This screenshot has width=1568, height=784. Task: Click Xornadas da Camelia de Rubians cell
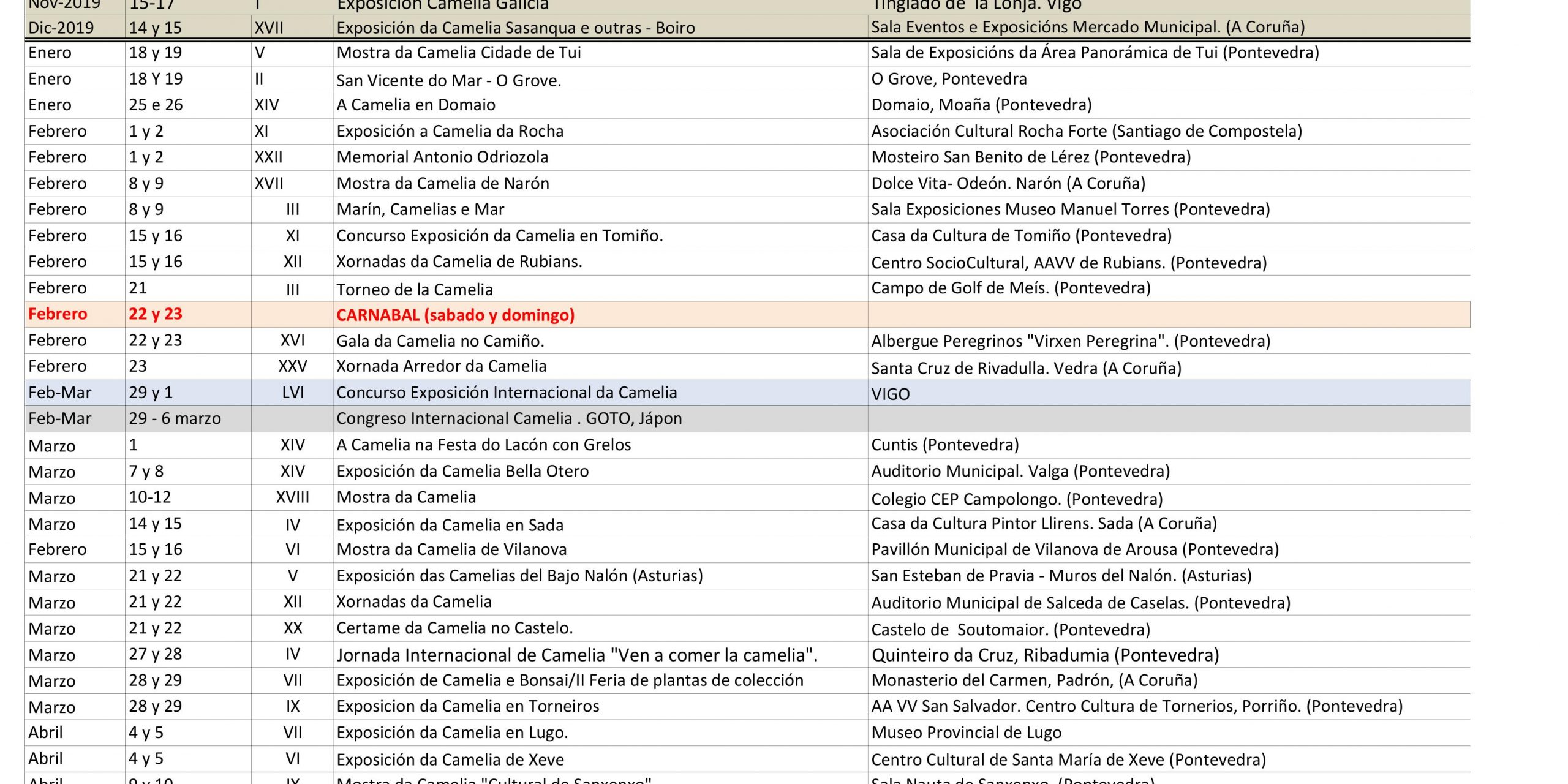tap(459, 262)
